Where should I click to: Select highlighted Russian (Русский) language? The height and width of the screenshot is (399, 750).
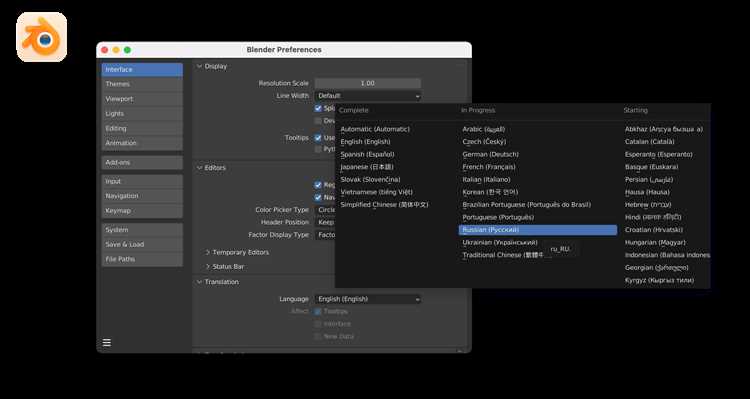coord(538,230)
